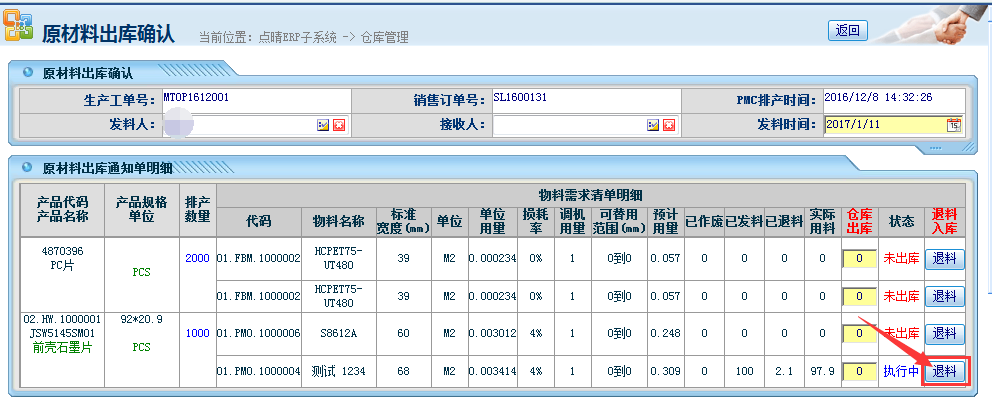Click 退料 button for 测试 1234 row

[x=945, y=372]
